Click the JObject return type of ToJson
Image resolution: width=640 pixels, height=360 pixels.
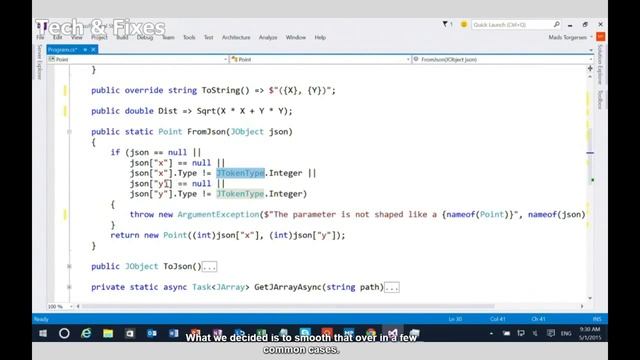pos(141,266)
